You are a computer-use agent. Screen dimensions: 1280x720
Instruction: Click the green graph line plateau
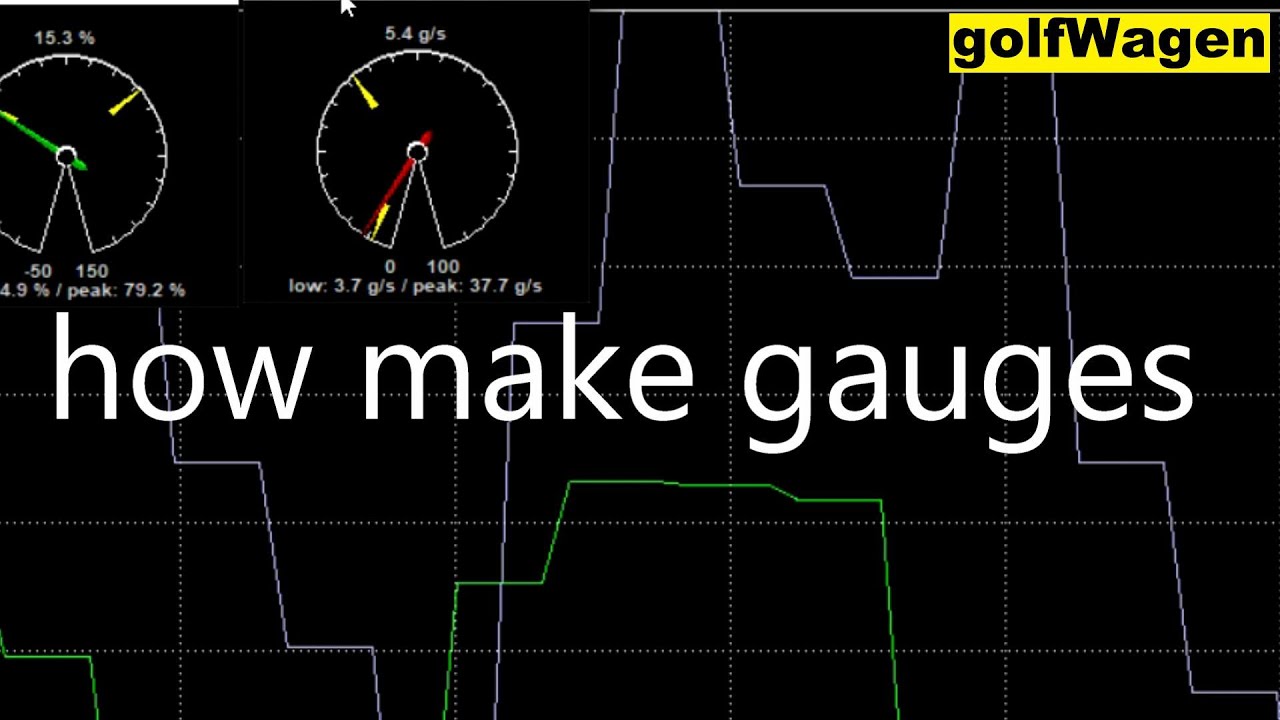pos(724,488)
